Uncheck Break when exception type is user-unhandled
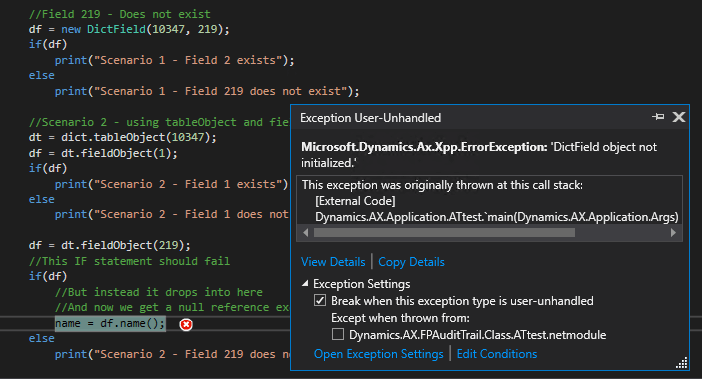 [320, 300]
